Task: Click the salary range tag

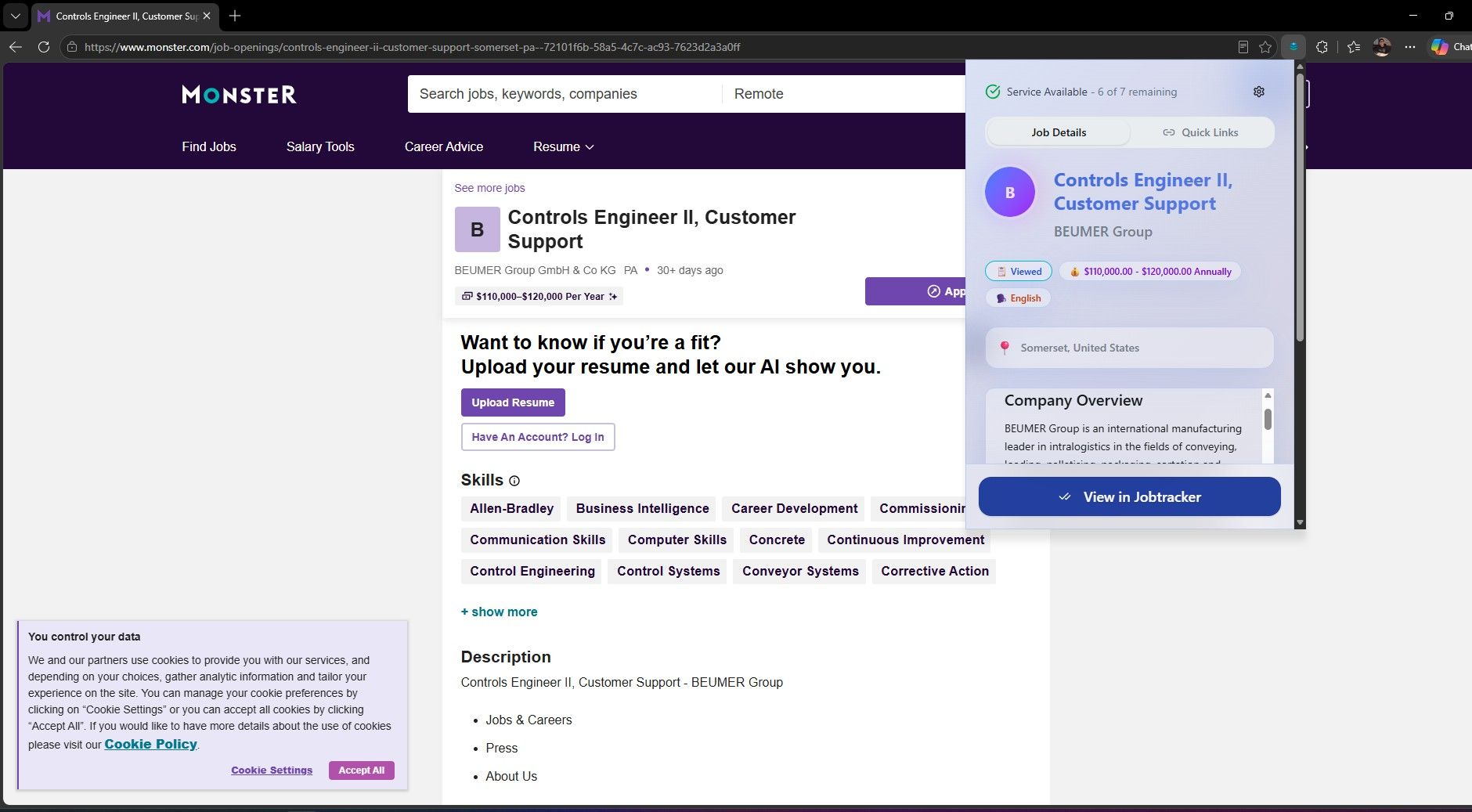Action: click(539, 296)
